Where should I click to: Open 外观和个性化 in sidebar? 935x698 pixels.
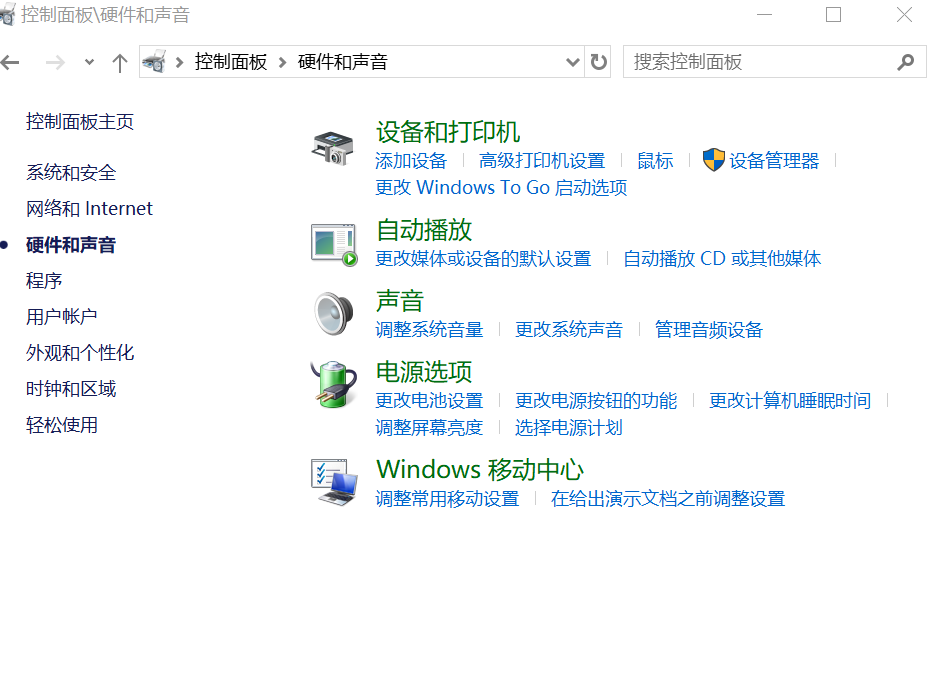[80, 353]
